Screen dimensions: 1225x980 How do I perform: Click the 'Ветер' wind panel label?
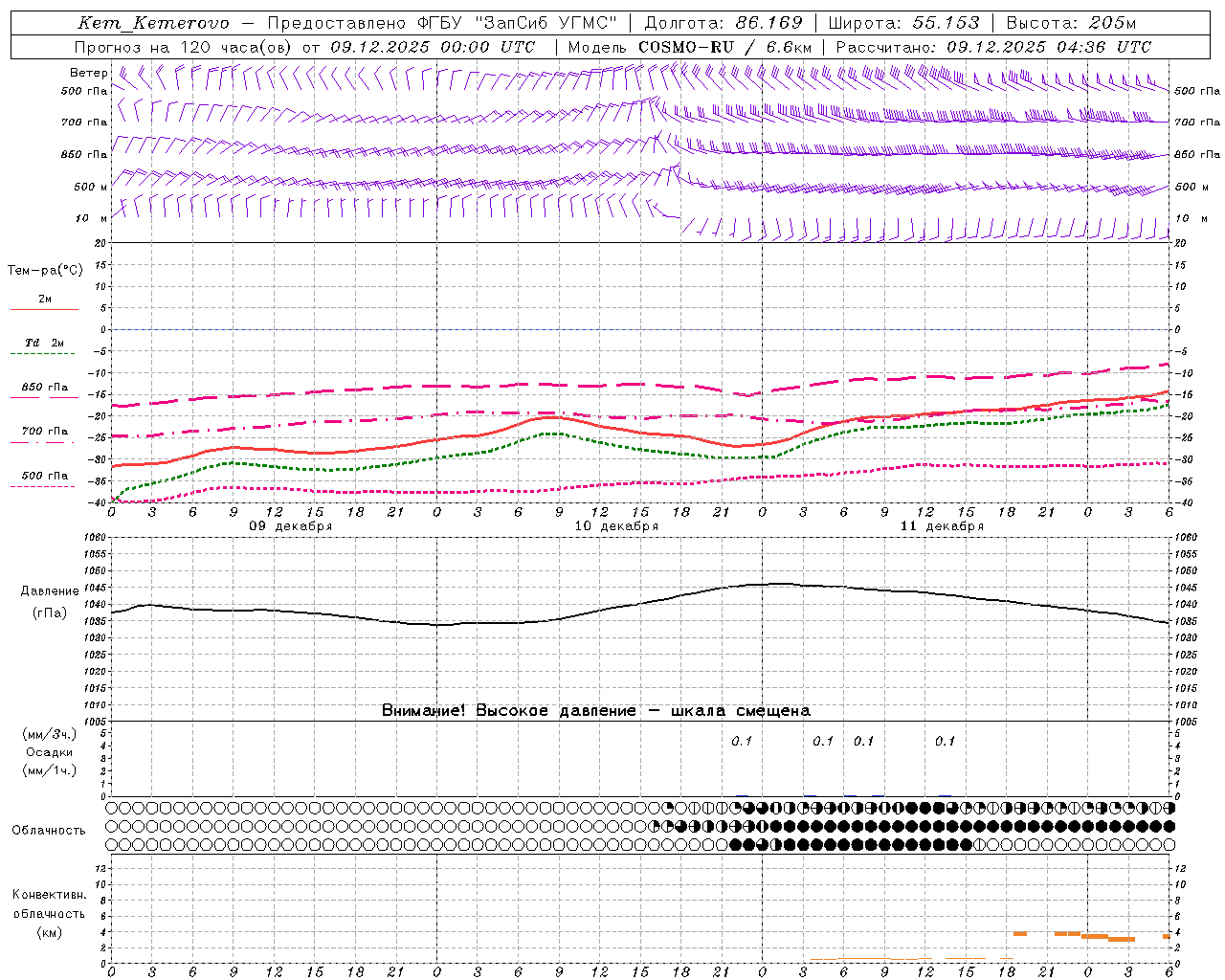click(x=89, y=73)
